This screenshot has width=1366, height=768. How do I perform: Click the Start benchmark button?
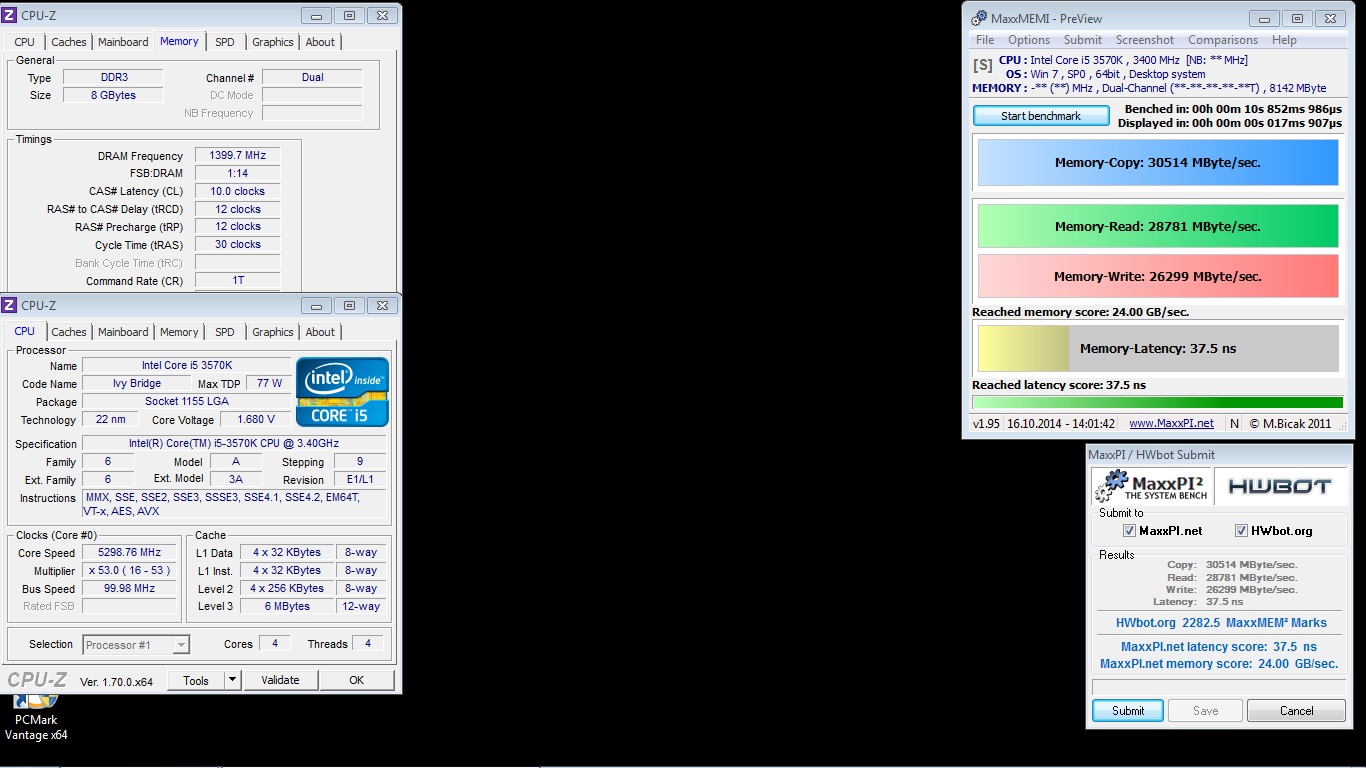click(x=1041, y=116)
